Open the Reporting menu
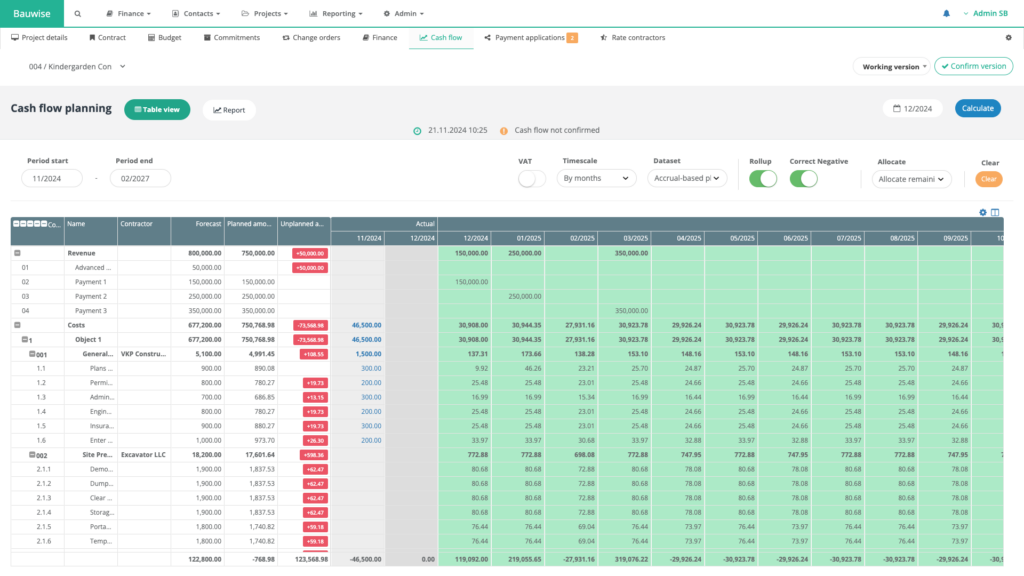 336,14
